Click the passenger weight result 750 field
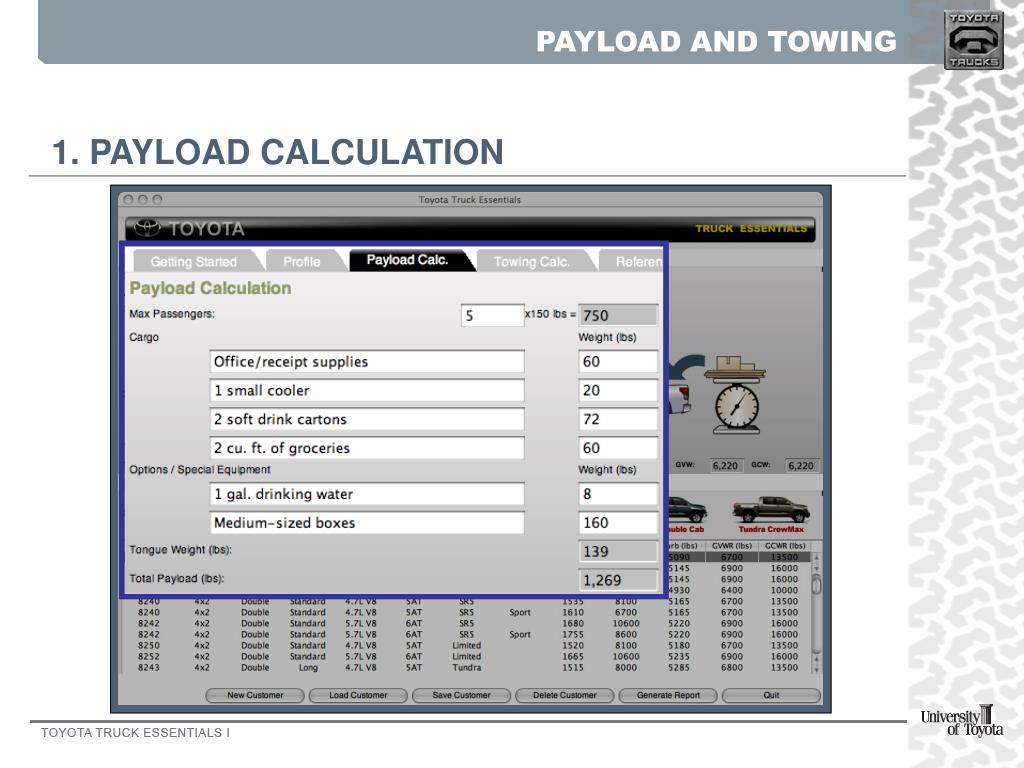Screen dimensions: 1024x768 point(618,315)
